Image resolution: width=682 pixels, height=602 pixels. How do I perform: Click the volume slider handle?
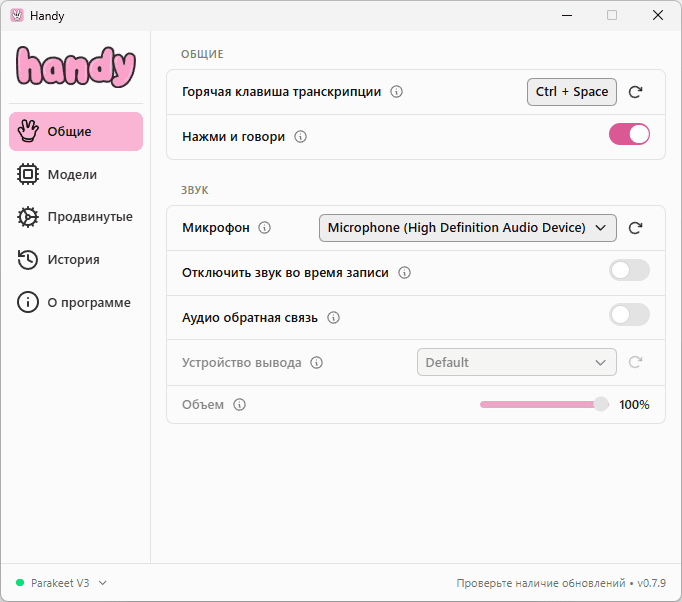[x=601, y=405]
